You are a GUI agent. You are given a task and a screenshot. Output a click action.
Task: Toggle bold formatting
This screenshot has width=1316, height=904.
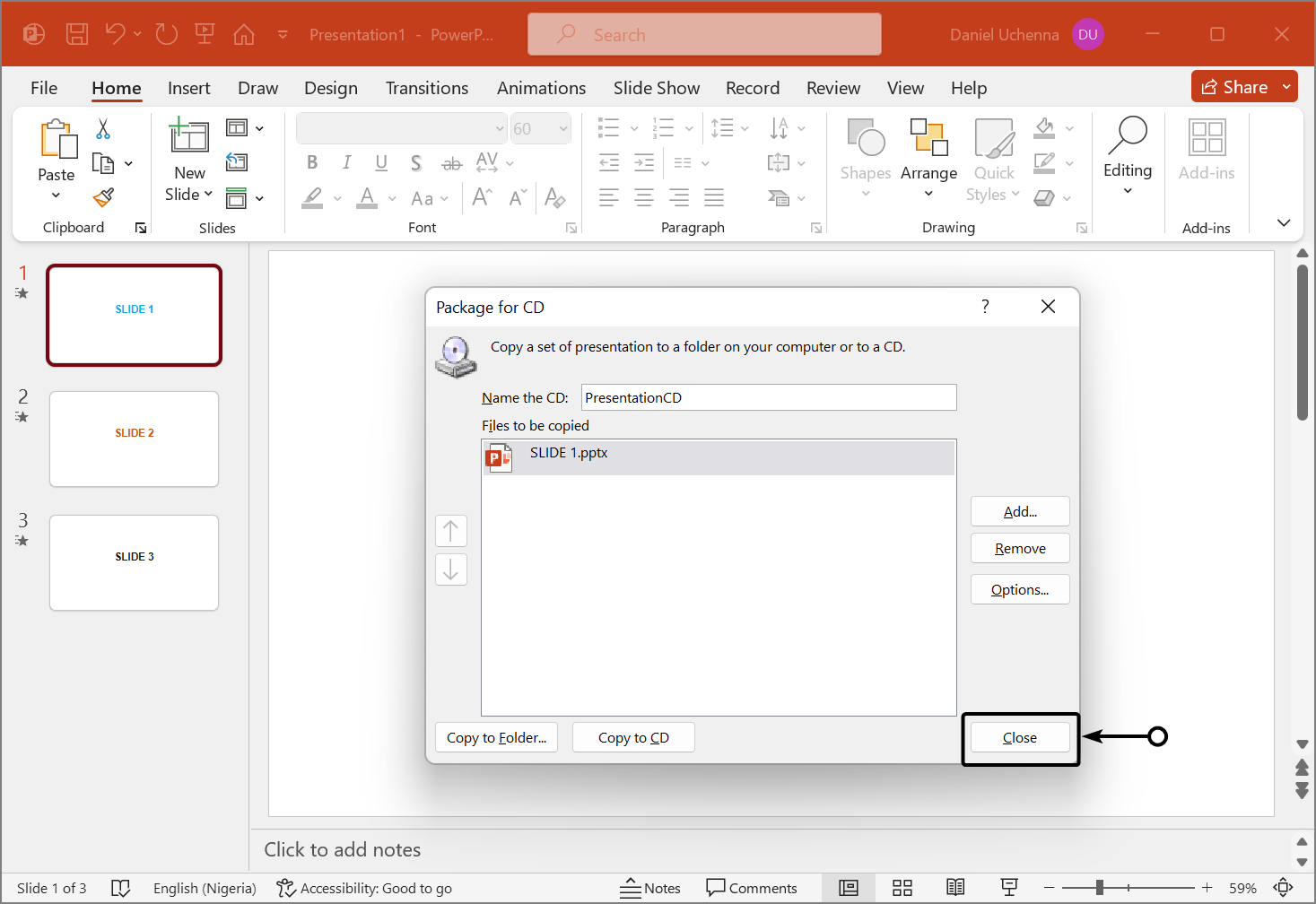point(311,162)
